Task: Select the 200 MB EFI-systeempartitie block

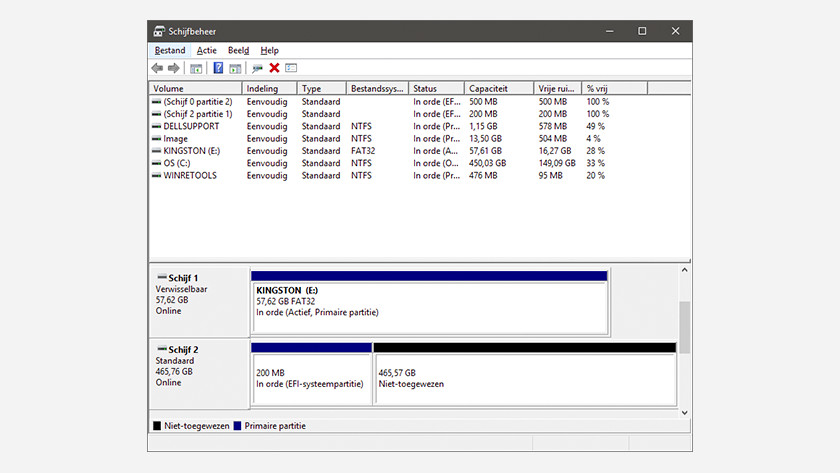Action: [x=311, y=374]
